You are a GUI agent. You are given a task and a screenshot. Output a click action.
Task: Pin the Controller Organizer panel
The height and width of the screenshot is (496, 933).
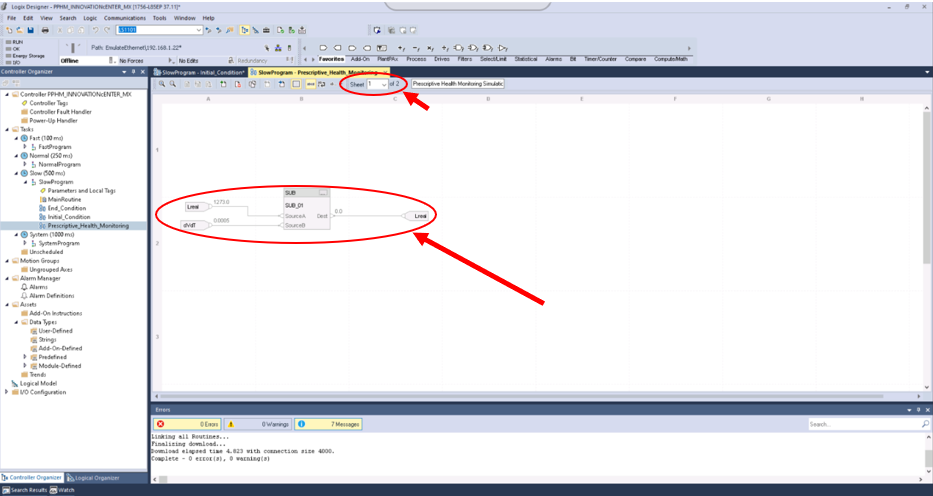point(133,71)
